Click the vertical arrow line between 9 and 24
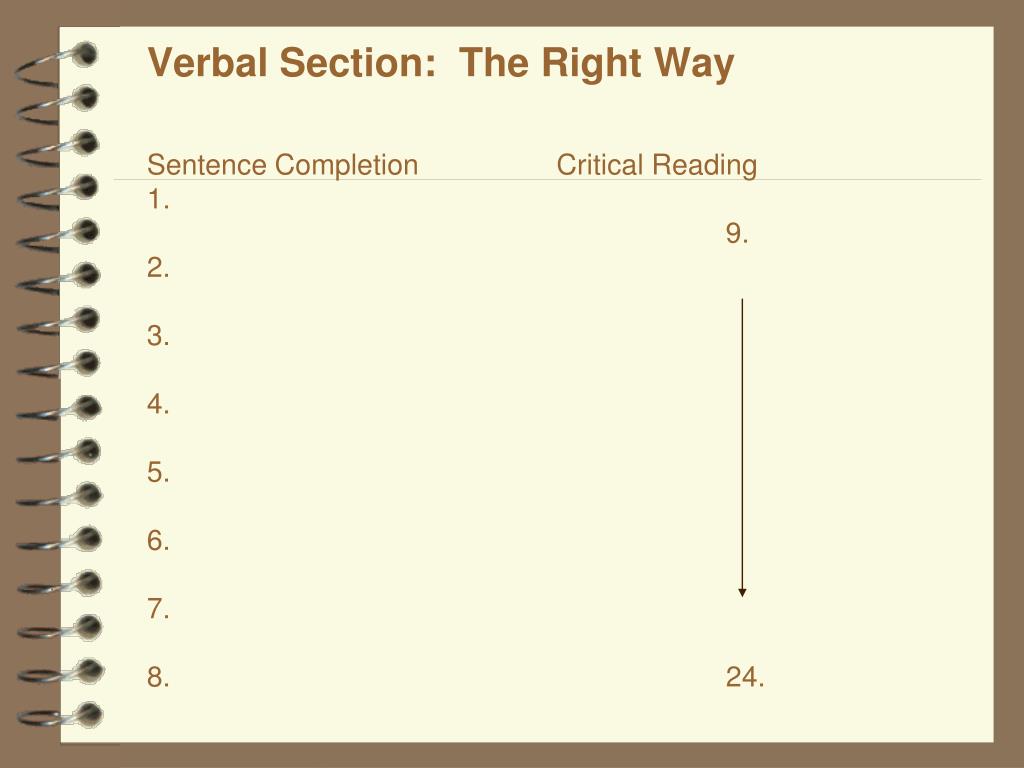Viewport: 1024px width, 768px height. [742, 444]
